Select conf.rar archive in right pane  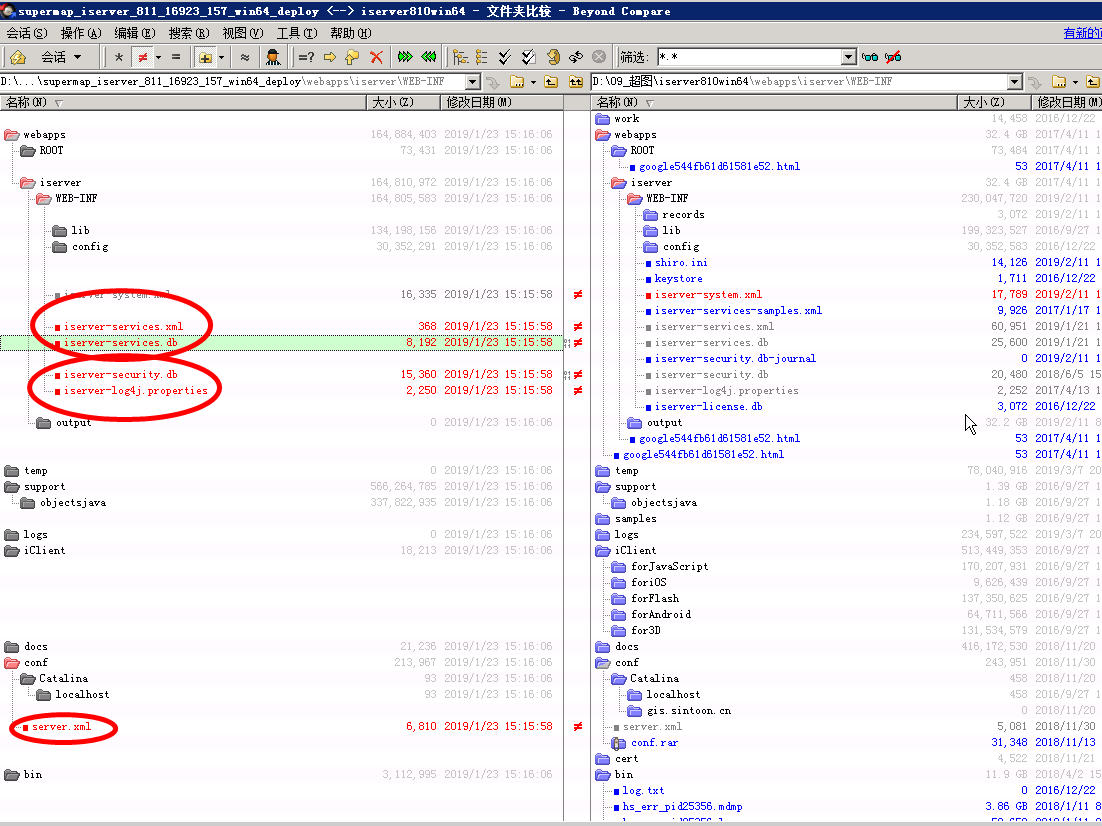point(654,743)
